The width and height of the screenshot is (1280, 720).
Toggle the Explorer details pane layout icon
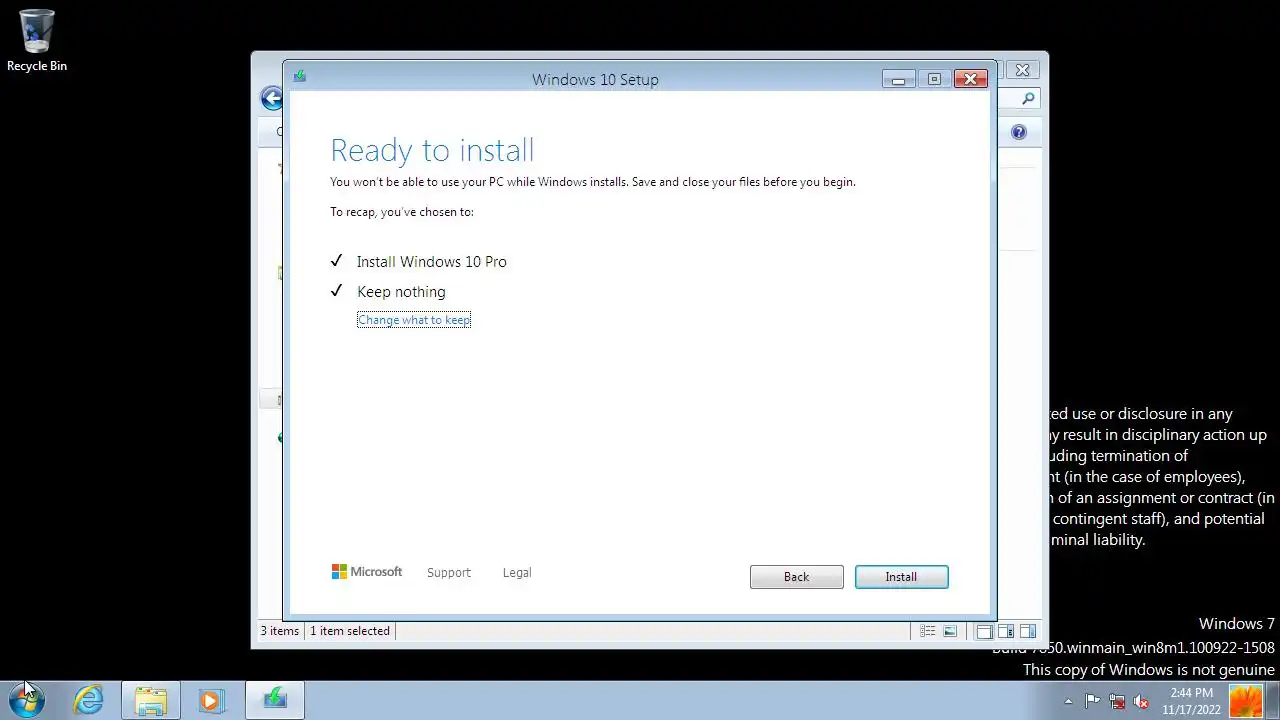[1006, 632]
